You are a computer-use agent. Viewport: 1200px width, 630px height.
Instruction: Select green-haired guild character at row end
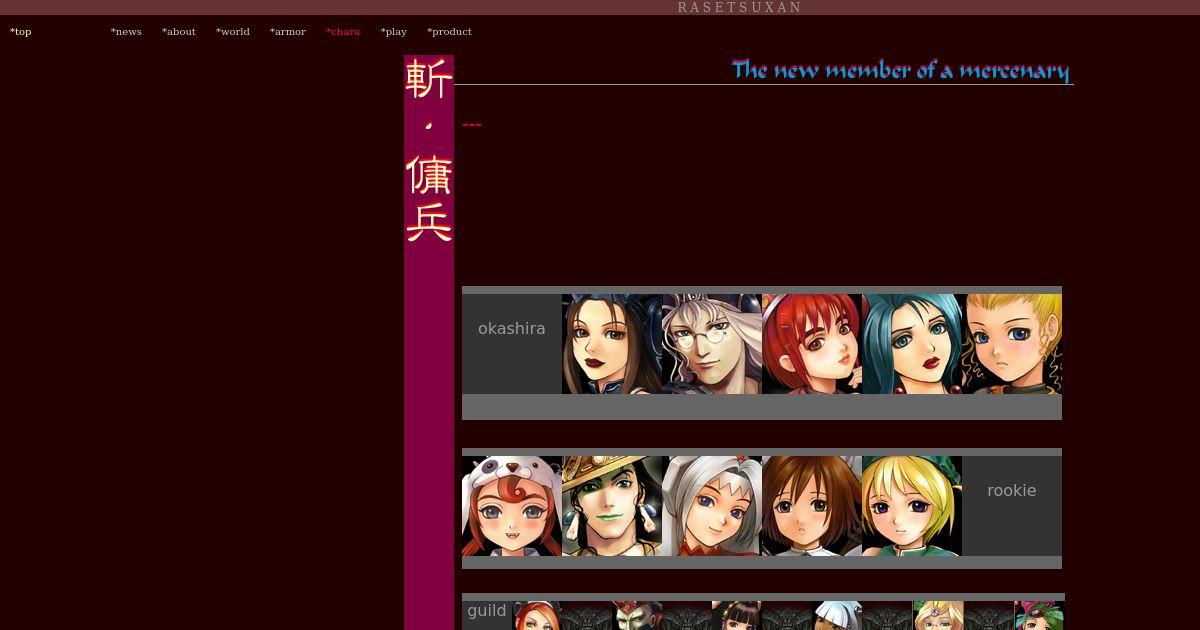[x=1039, y=616]
